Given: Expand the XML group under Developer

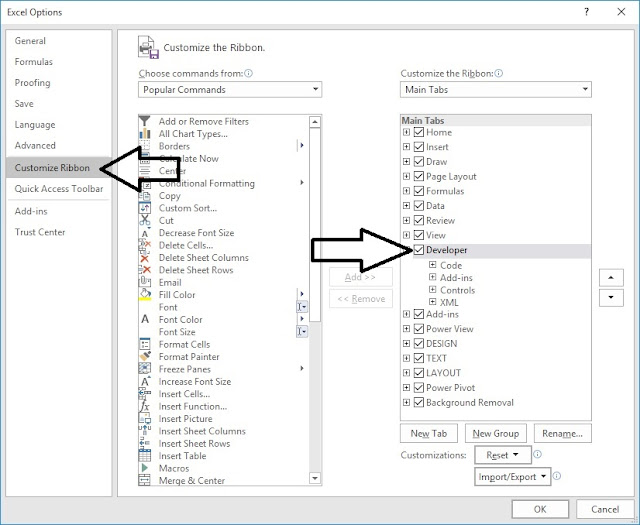Looking at the screenshot, I should tap(433, 302).
